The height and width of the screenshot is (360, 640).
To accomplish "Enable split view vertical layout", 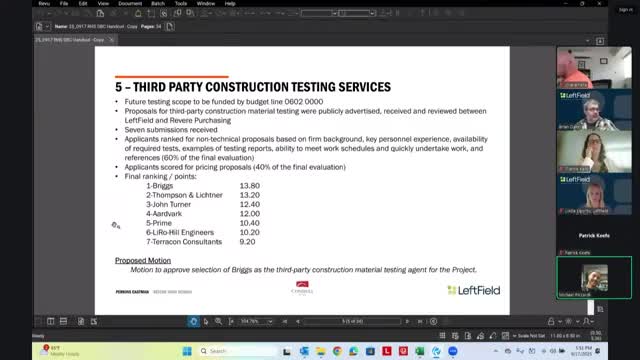I will coord(51,322).
